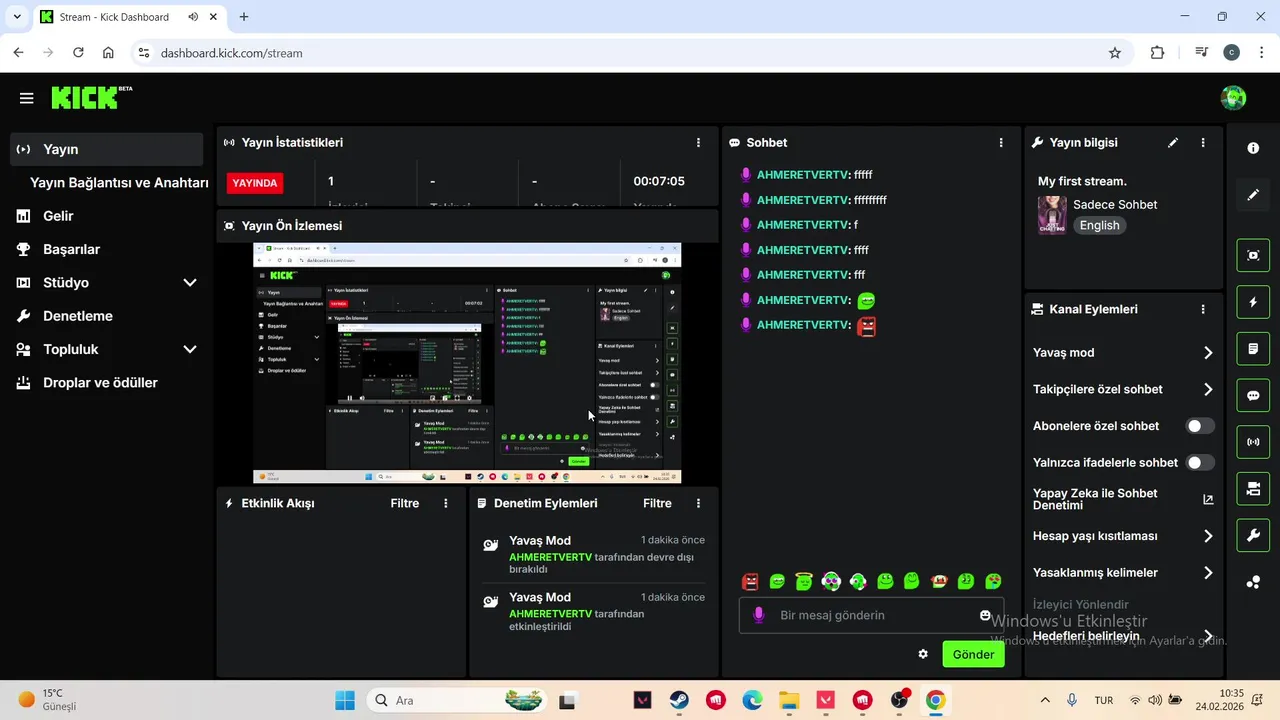Click AHMERETVERTV username on 'fffff' chat message

click(x=802, y=175)
